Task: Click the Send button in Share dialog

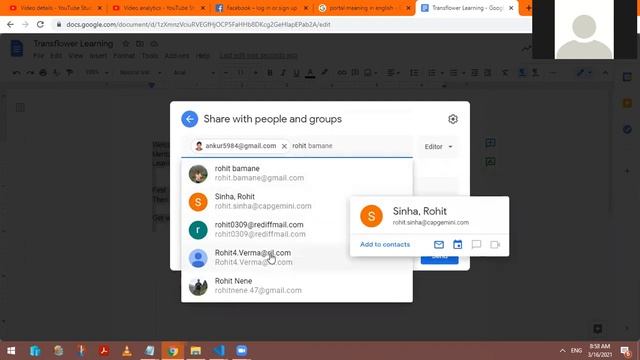Action: (440, 260)
